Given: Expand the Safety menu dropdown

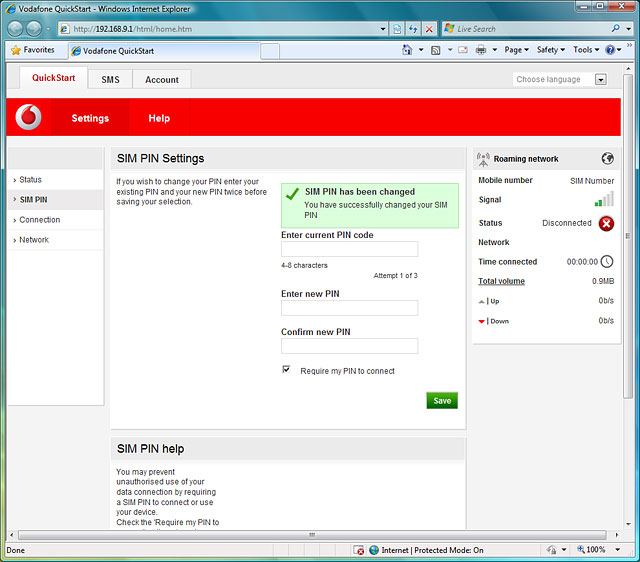Looking at the screenshot, I should point(551,50).
